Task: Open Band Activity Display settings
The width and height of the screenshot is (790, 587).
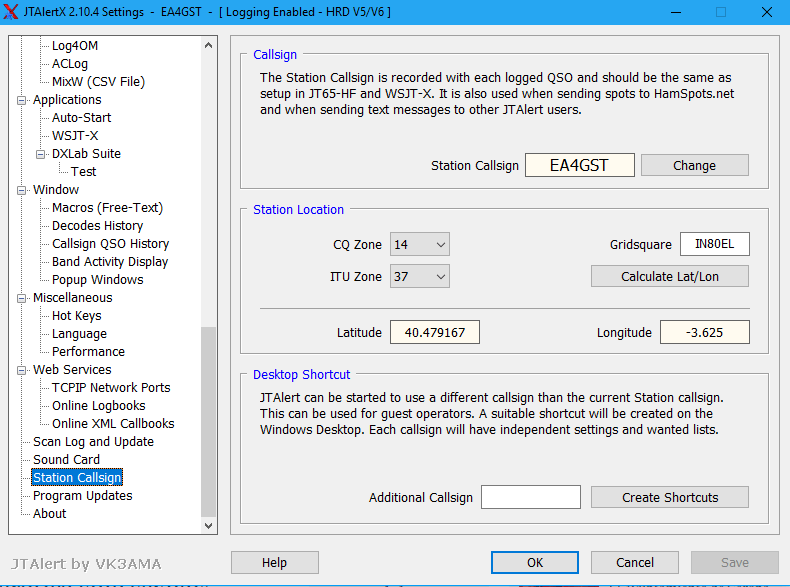Action: (x=110, y=262)
